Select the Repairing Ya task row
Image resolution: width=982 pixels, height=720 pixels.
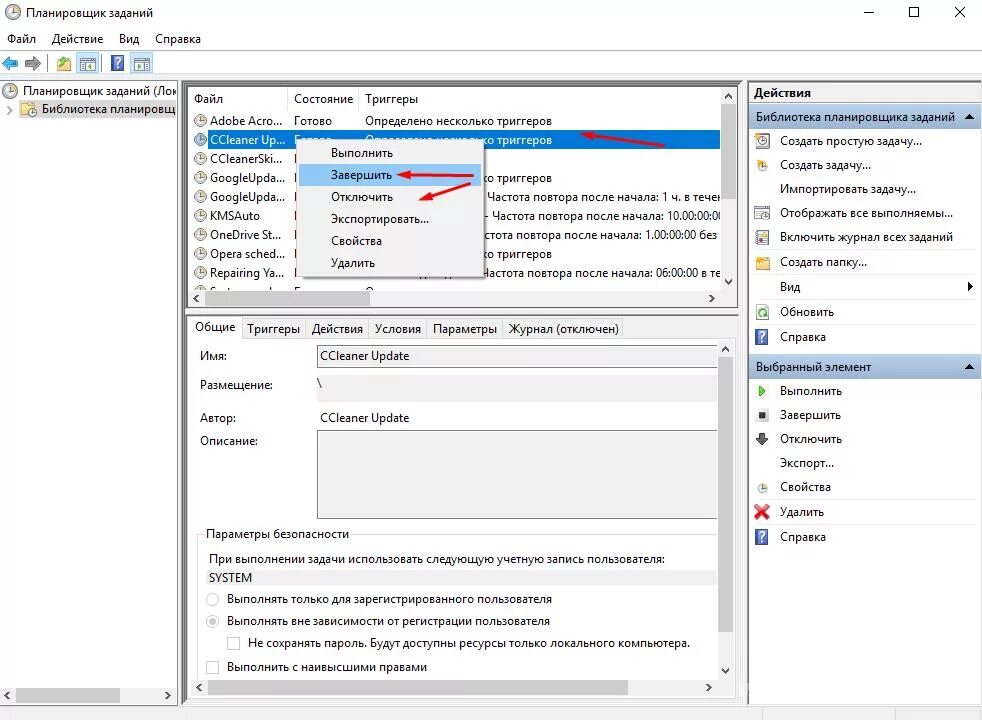[x=247, y=273]
